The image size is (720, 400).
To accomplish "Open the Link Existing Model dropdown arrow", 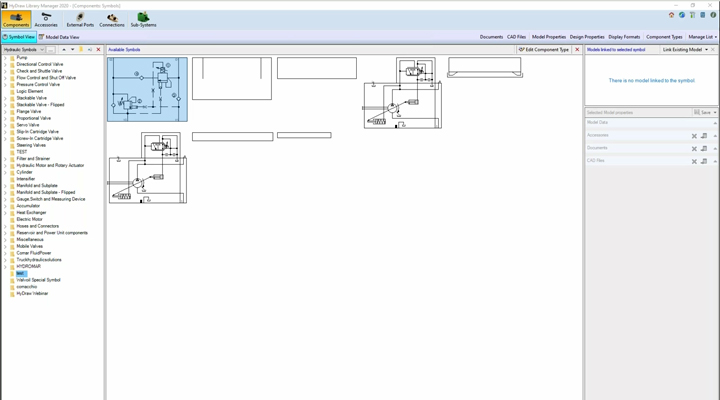I will click(706, 50).
